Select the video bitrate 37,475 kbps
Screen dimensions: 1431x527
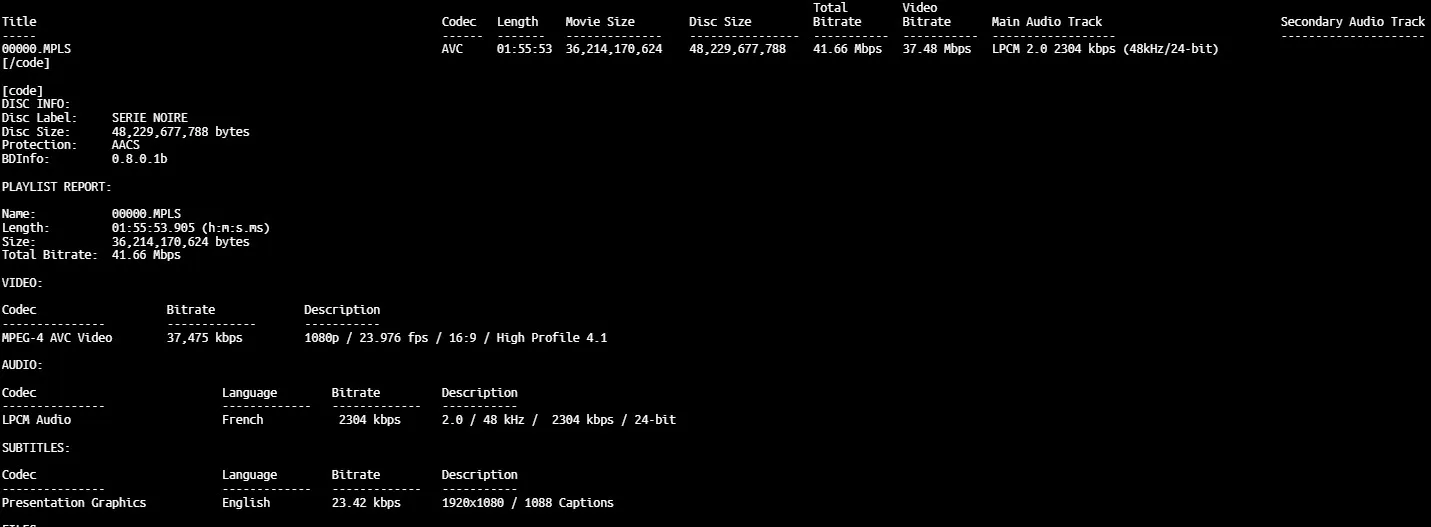(x=204, y=338)
